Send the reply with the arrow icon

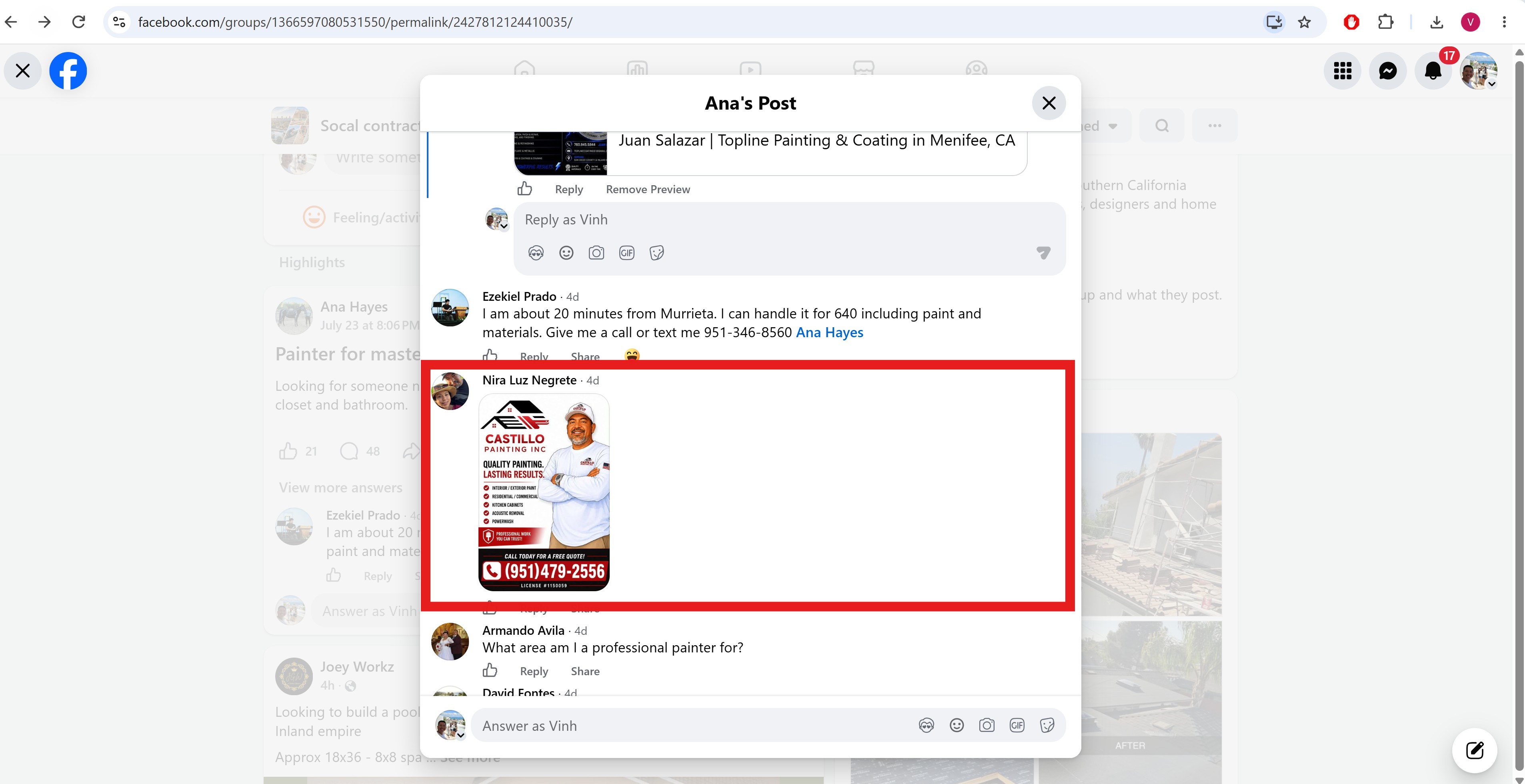(1043, 253)
